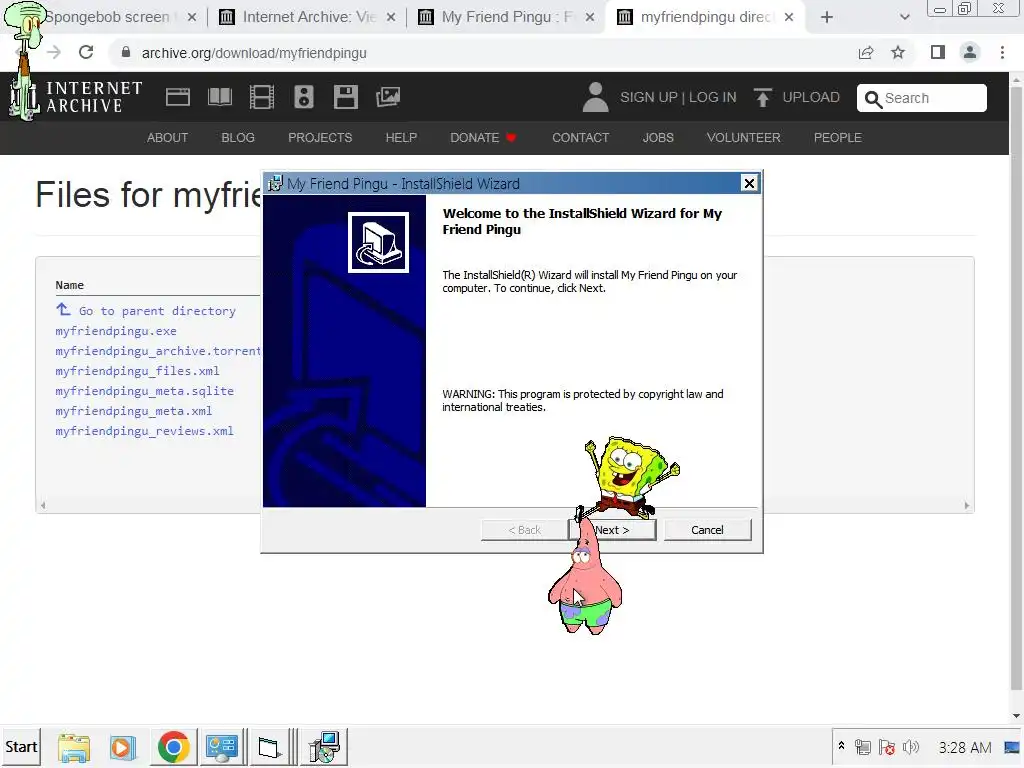Close the InstallShield Wizard dialog
This screenshot has height=768, width=1024.
pos(749,184)
